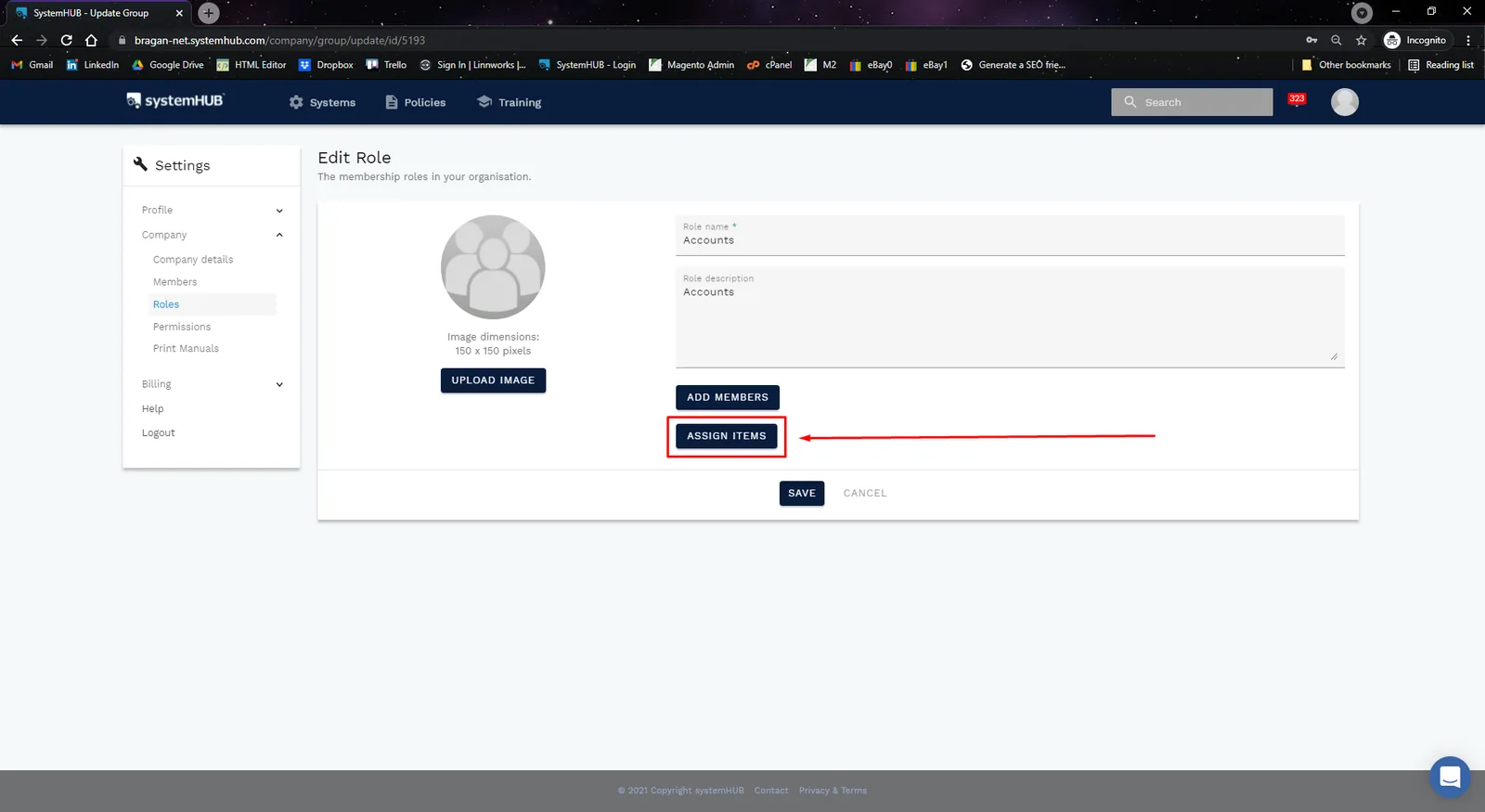Open Google Drive bookmark
The height and width of the screenshot is (812, 1485).
click(x=167, y=65)
